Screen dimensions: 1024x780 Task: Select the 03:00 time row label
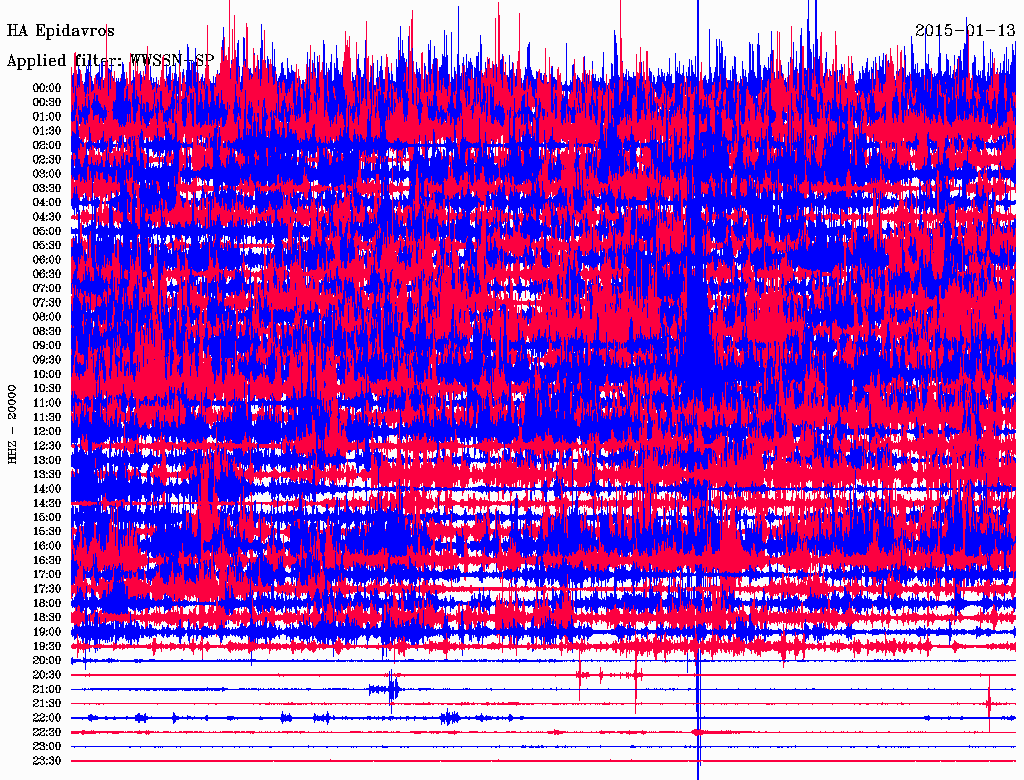coord(47,174)
